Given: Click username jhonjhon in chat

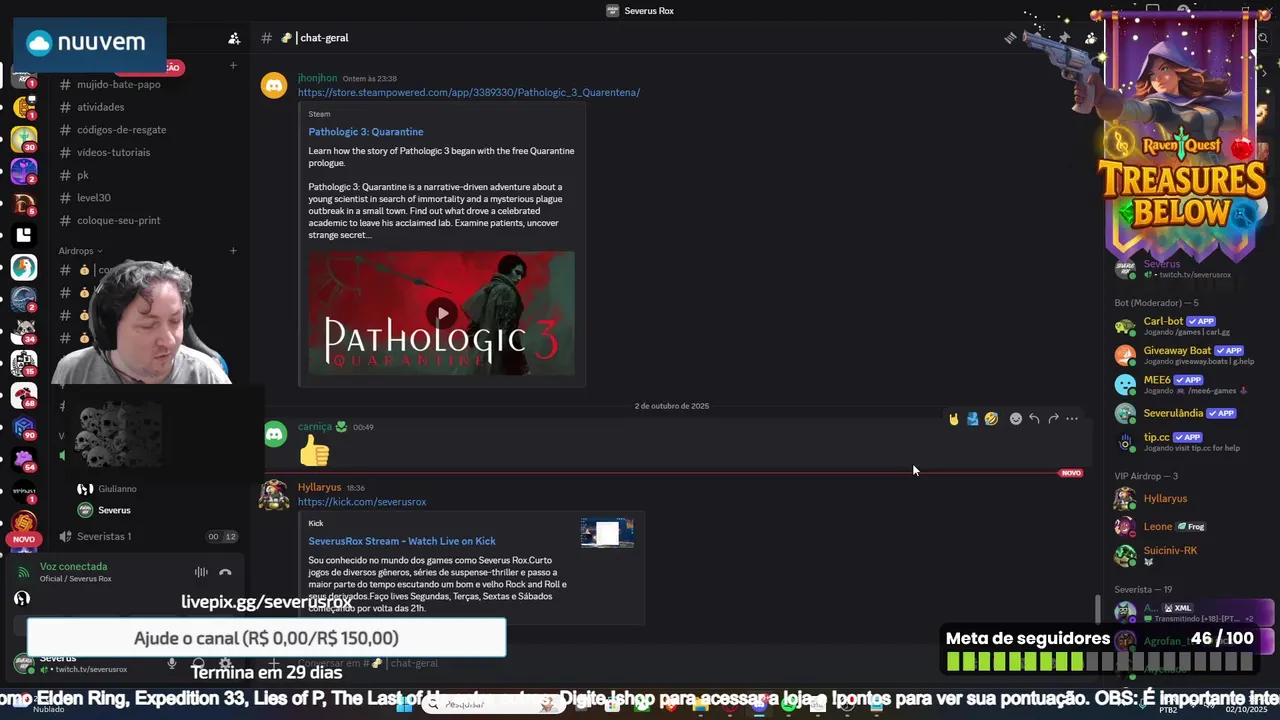Looking at the screenshot, I should tap(317, 78).
